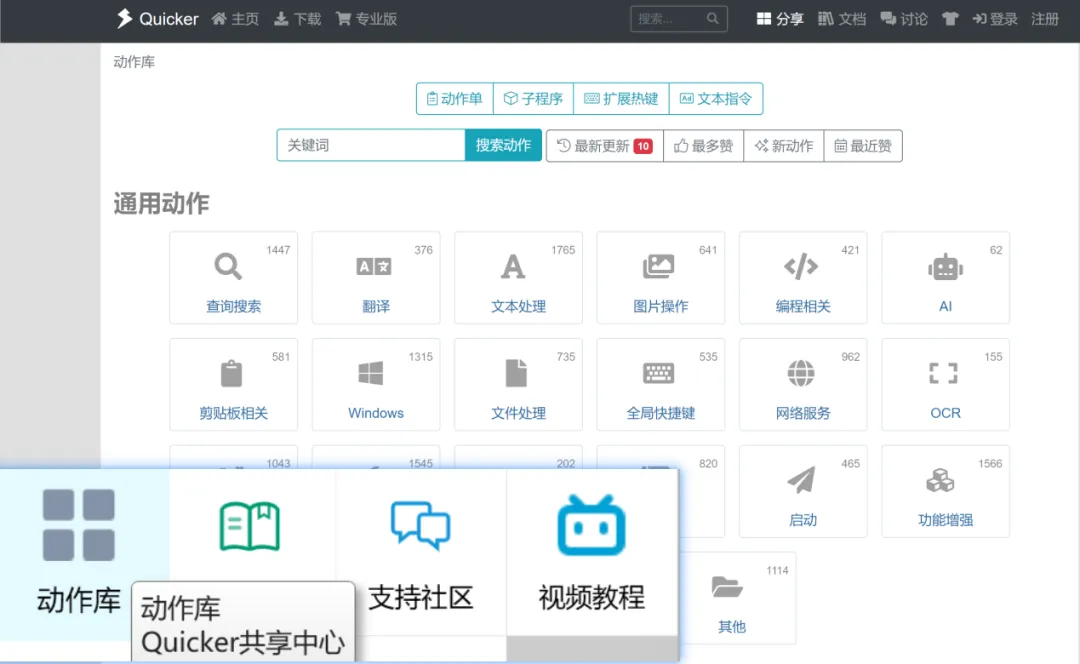Click the 查询搜索 category label
The image size is (1080, 664).
[x=233, y=307]
